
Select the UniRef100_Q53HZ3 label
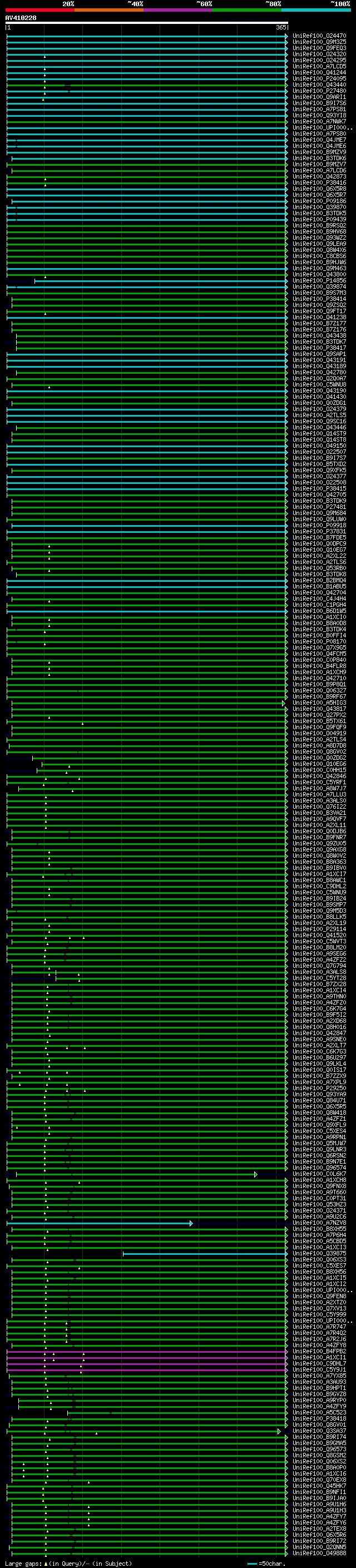click(319, 1204)
